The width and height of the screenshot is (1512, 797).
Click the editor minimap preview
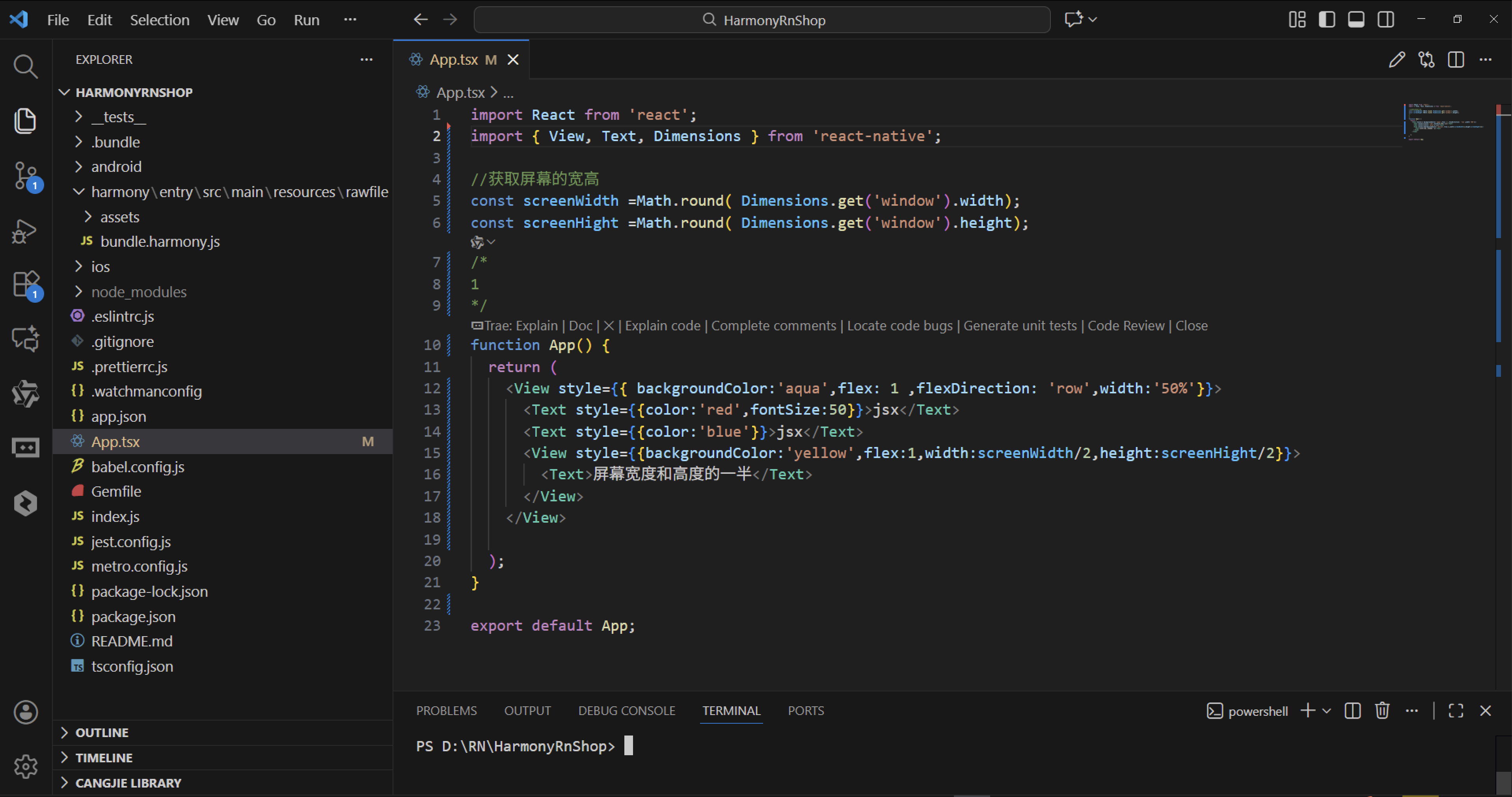tap(1445, 122)
